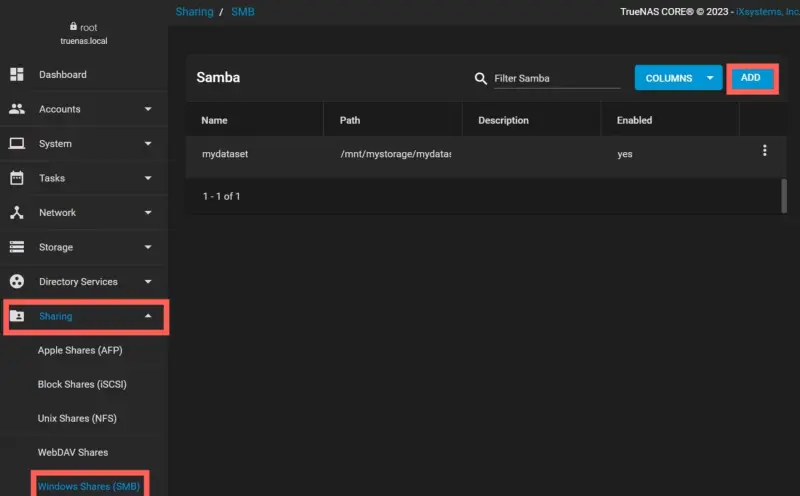This screenshot has width=800, height=496.
Task: Click the Samba table title
Action: tap(218, 78)
